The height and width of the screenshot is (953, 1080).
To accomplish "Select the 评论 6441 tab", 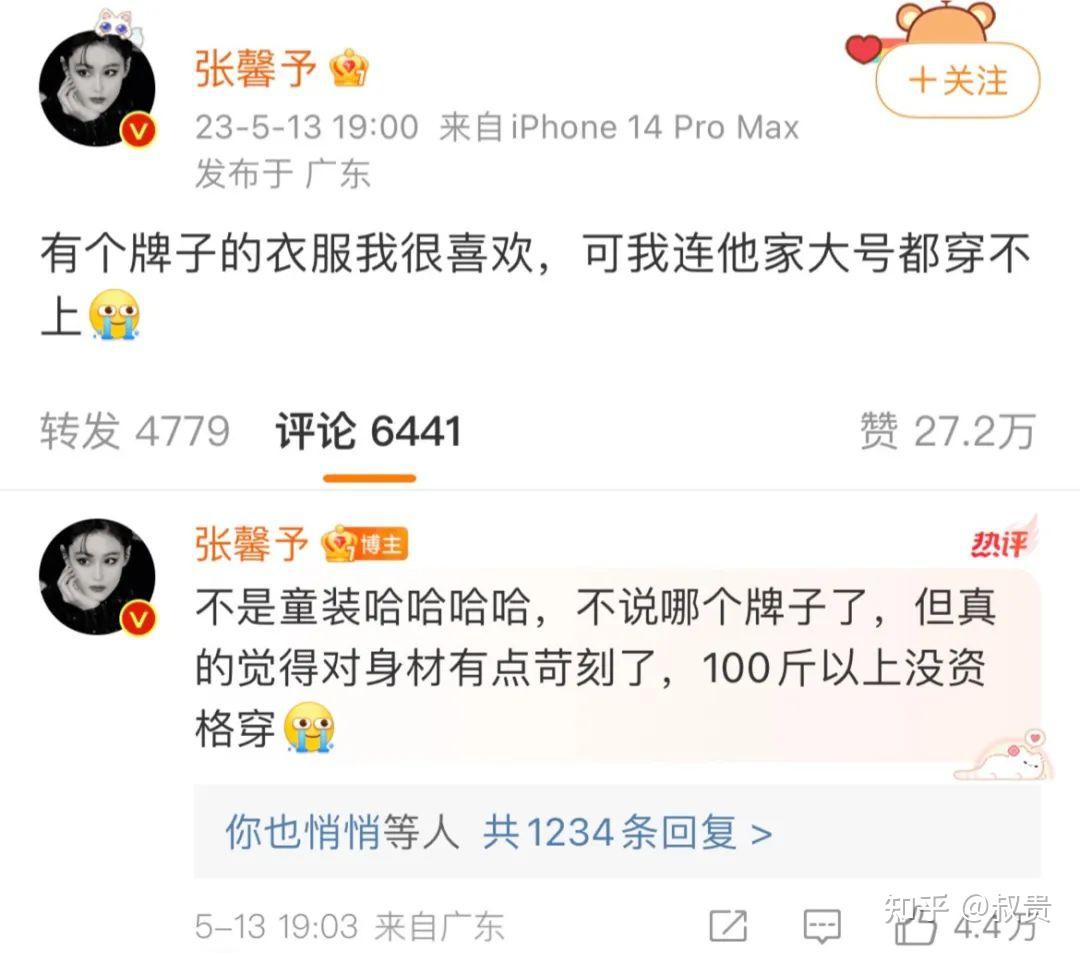I will tap(368, 432).
